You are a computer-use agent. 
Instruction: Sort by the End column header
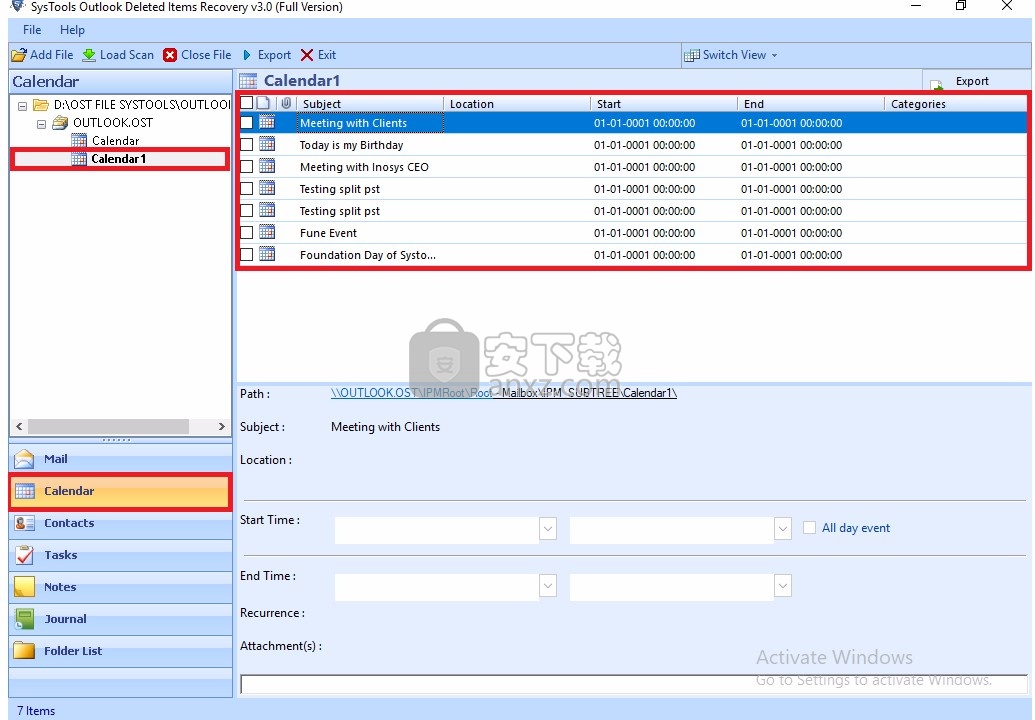click(x=811, y=104)
